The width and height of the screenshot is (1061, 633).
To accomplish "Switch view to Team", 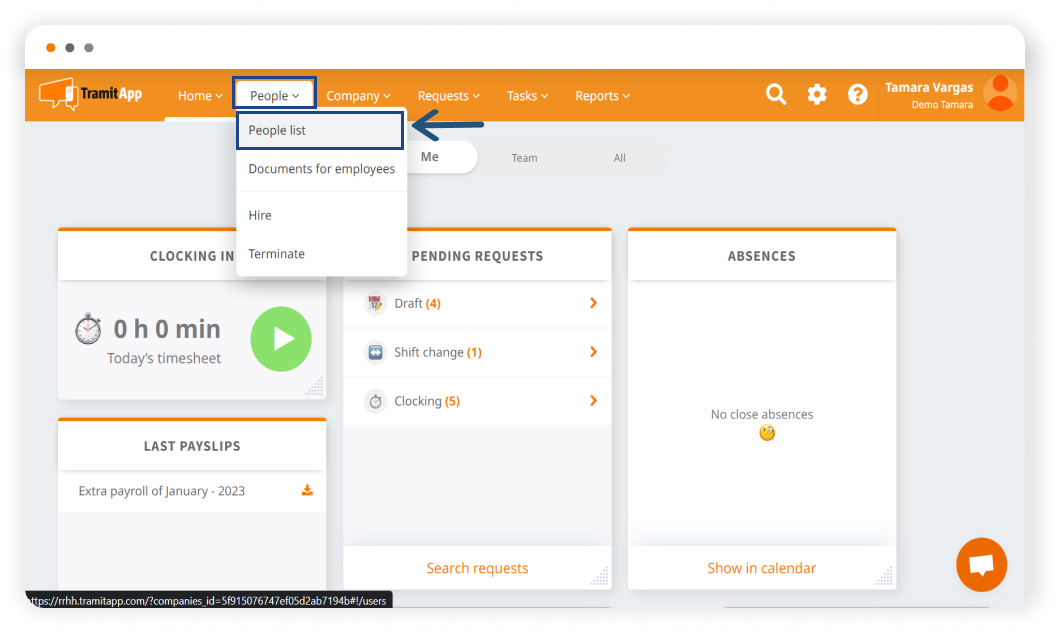I will [524, 158].
